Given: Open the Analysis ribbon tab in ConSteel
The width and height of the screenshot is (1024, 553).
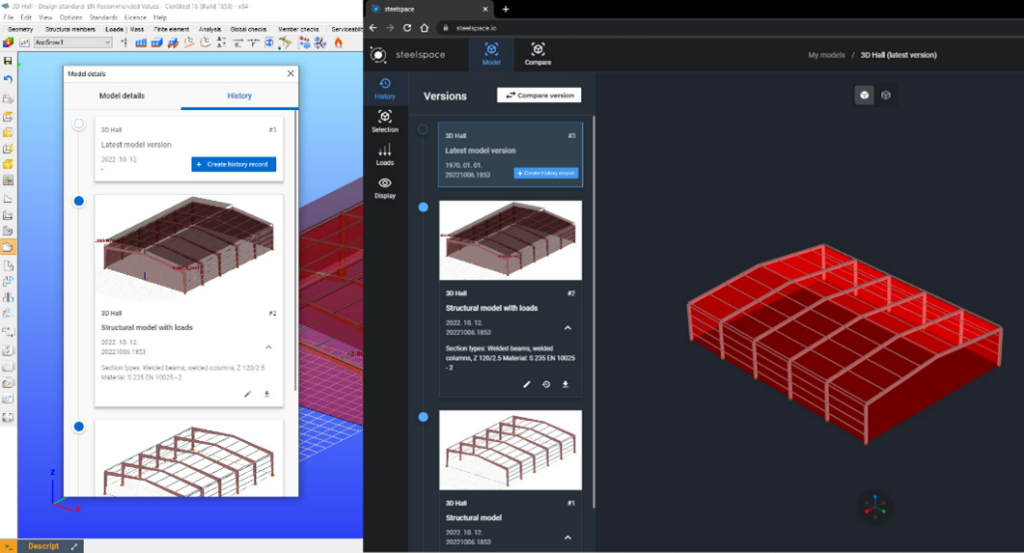Looking at the screenshot, I should click(210, 29).
